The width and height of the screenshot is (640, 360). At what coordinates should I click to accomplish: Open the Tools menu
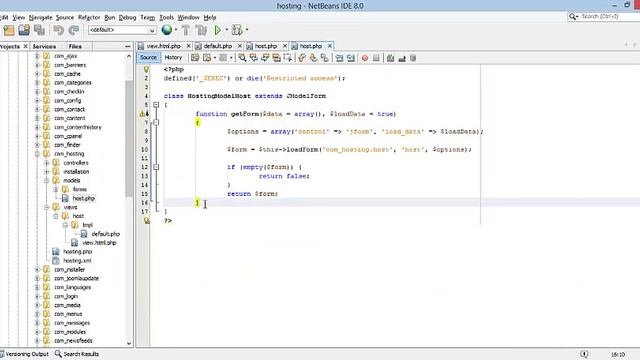point(166,18)
